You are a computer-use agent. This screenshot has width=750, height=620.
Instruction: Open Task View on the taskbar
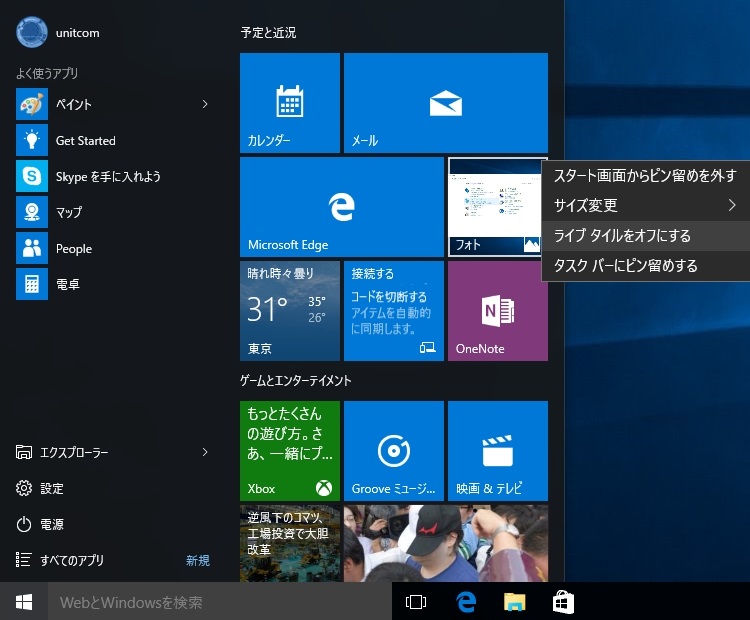pos(416,602)
